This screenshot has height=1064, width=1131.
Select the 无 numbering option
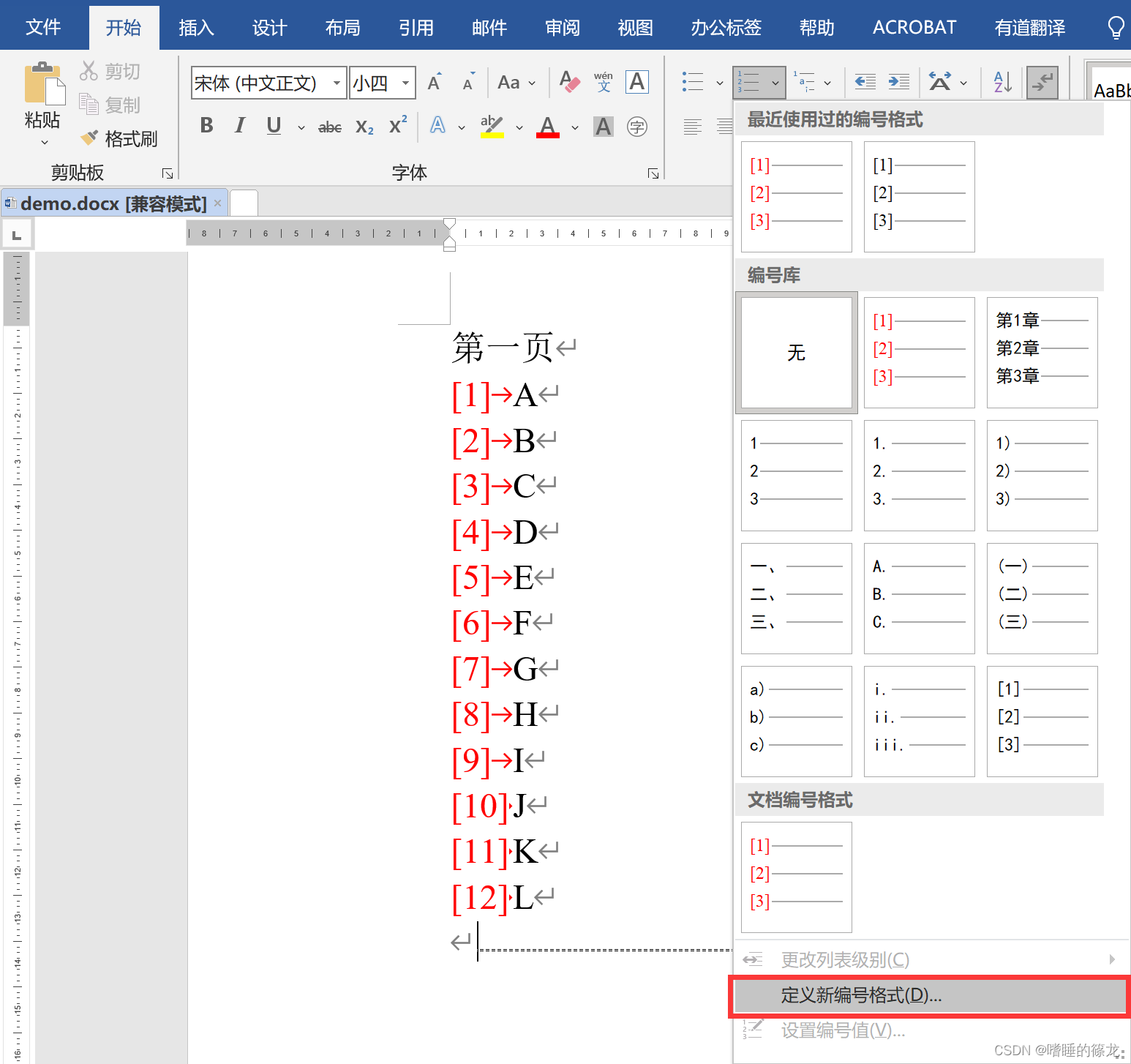[797, 353]
